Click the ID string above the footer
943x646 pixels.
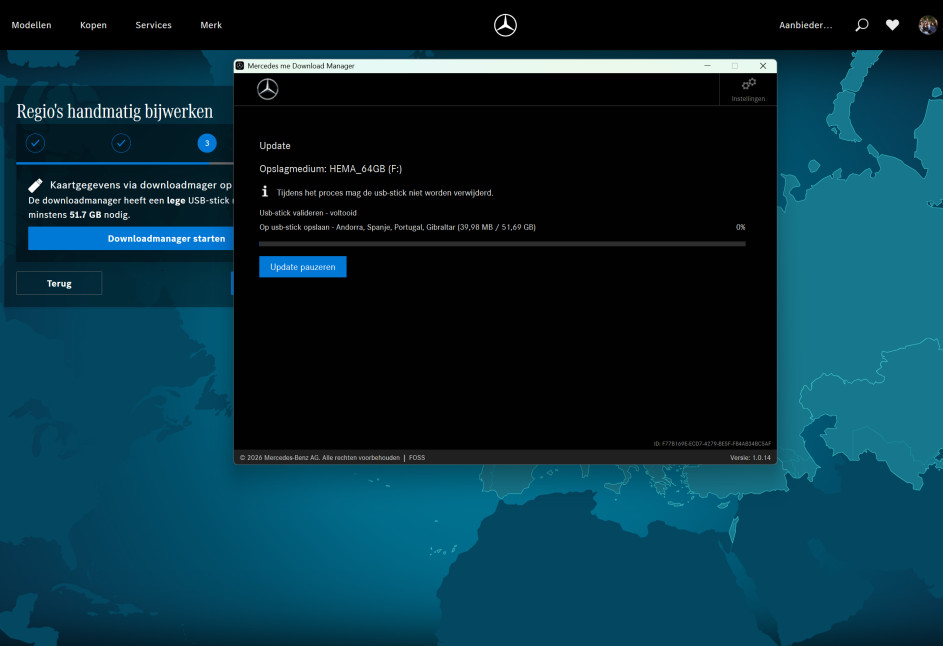click(712, 444)
